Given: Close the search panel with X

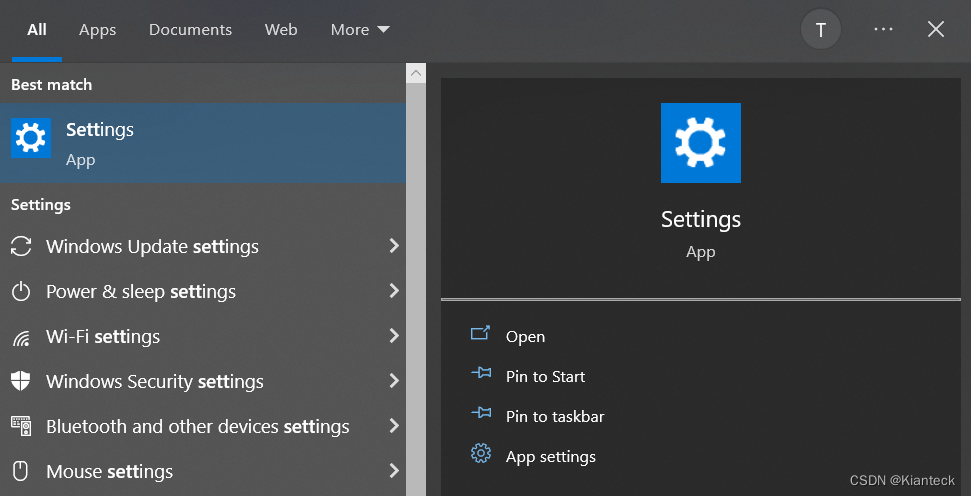Looking at the screenshot, I should point(936,29).
